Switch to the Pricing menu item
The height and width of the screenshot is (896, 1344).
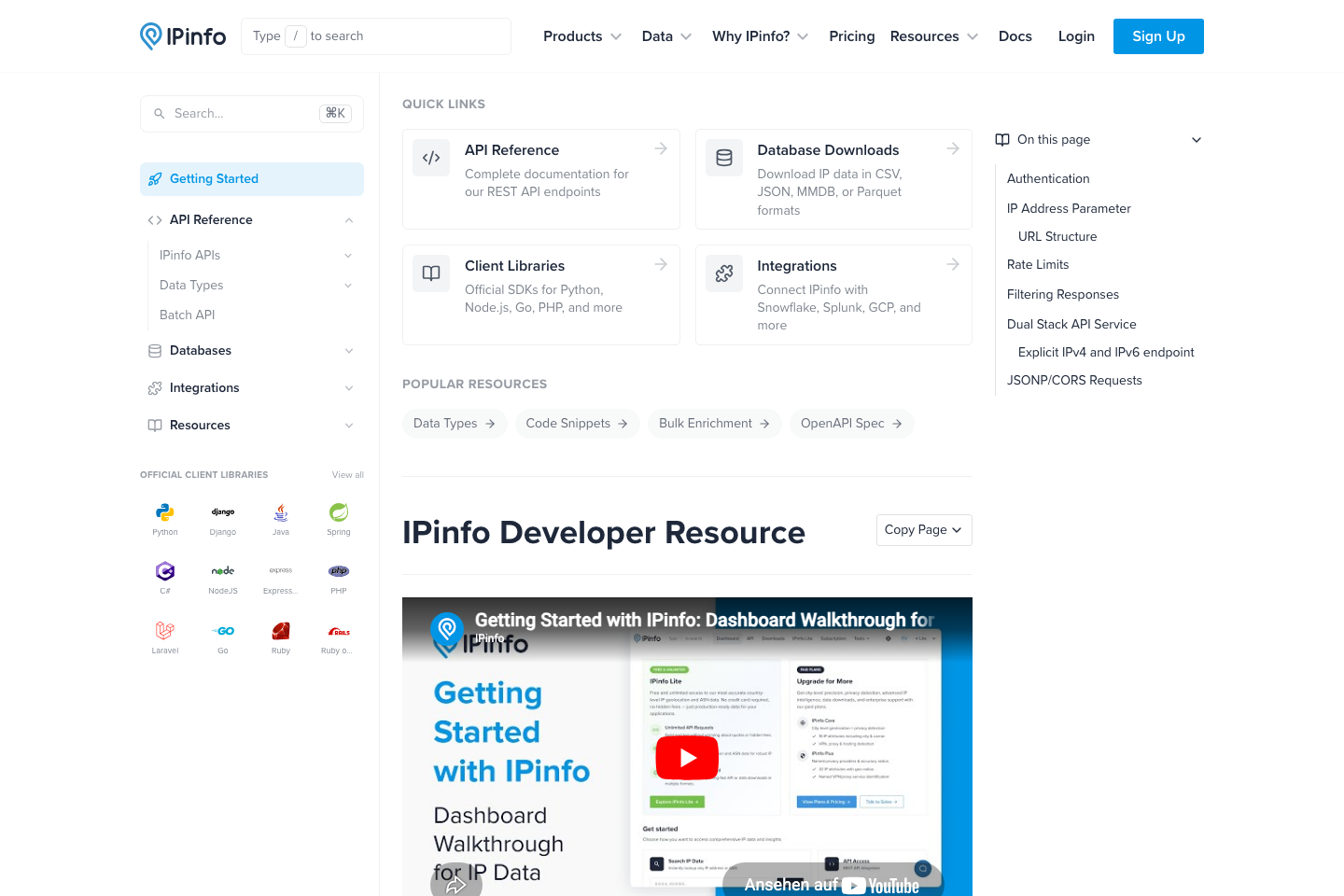(x=851, y=35)
